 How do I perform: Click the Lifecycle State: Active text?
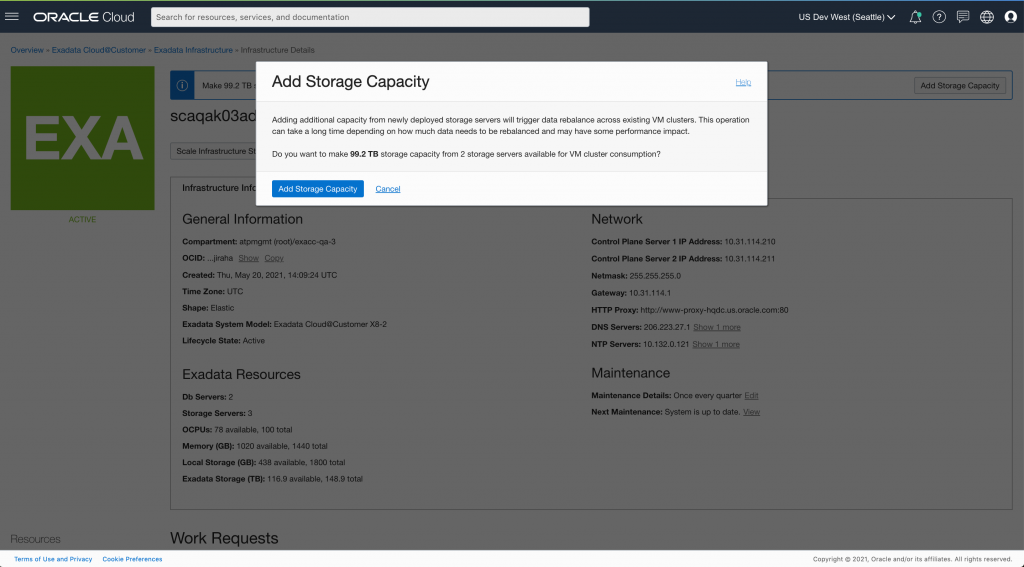(223, 340)
